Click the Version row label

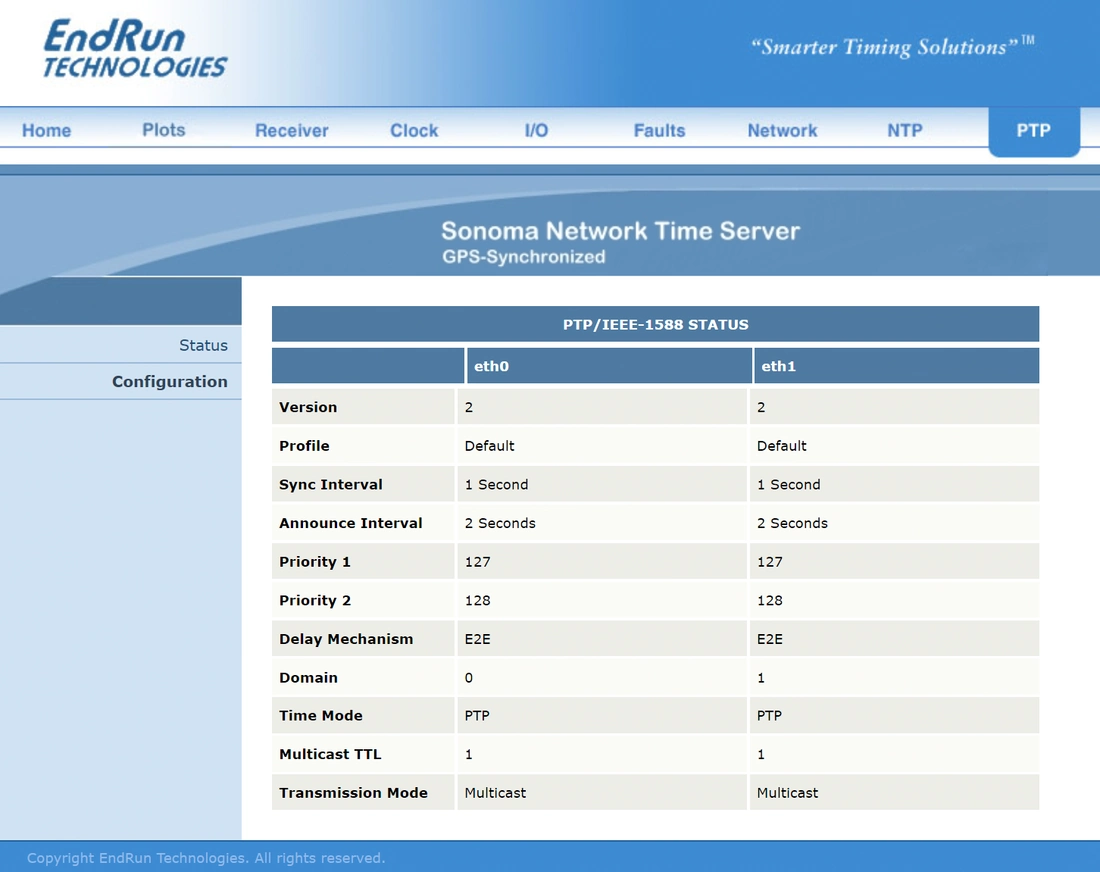coord(308,407)
